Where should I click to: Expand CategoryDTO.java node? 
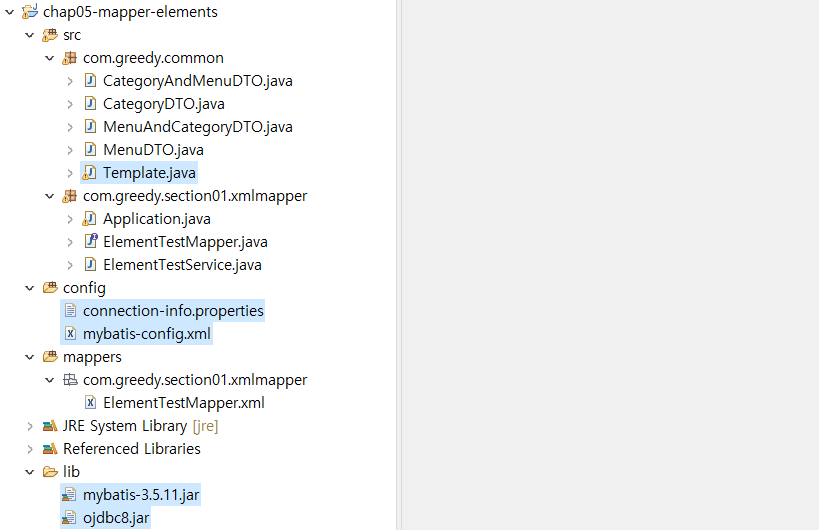[x=69, y=104]
